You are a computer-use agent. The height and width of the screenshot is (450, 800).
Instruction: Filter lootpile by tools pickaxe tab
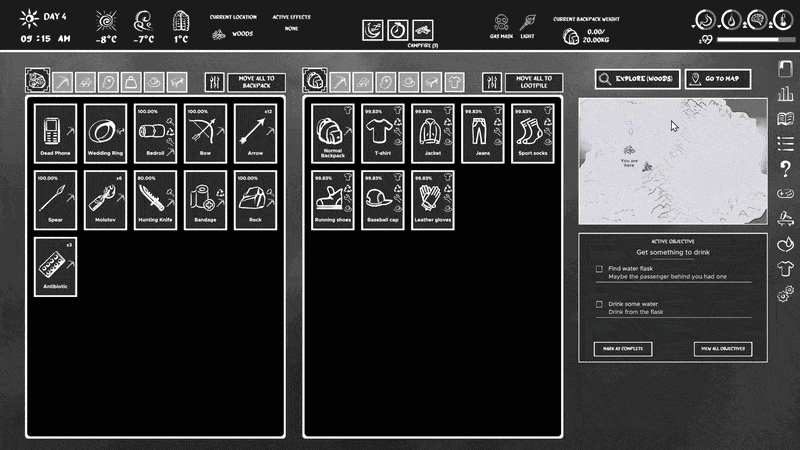point(62,82)
